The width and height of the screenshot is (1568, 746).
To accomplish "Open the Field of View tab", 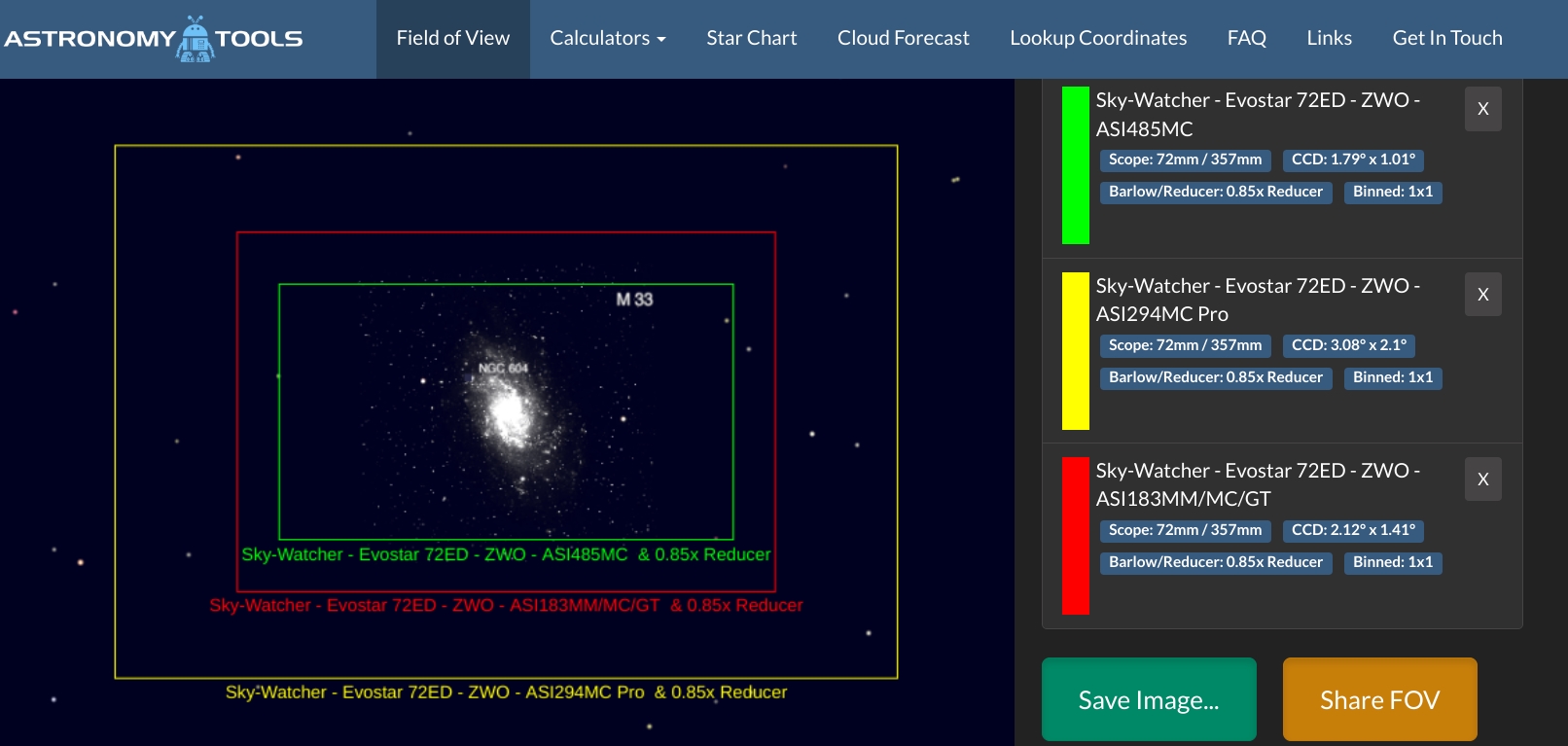I will pos(452,39).
